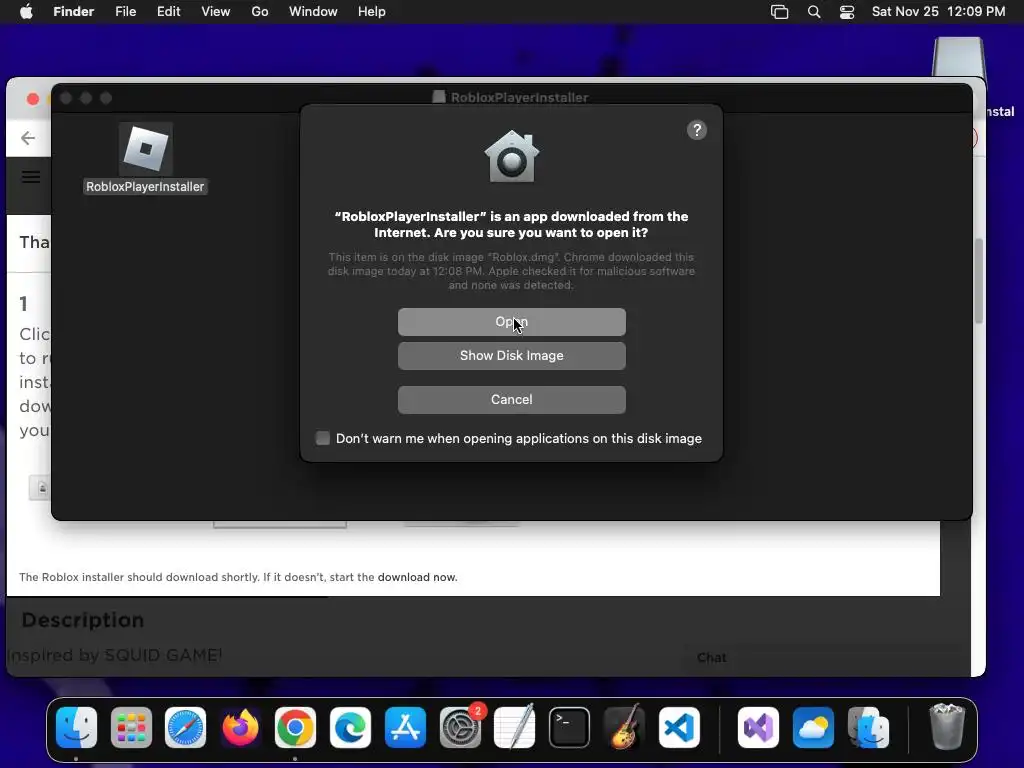
Task: Open the Trash in the Dock
Action: (x=947, y=726)
